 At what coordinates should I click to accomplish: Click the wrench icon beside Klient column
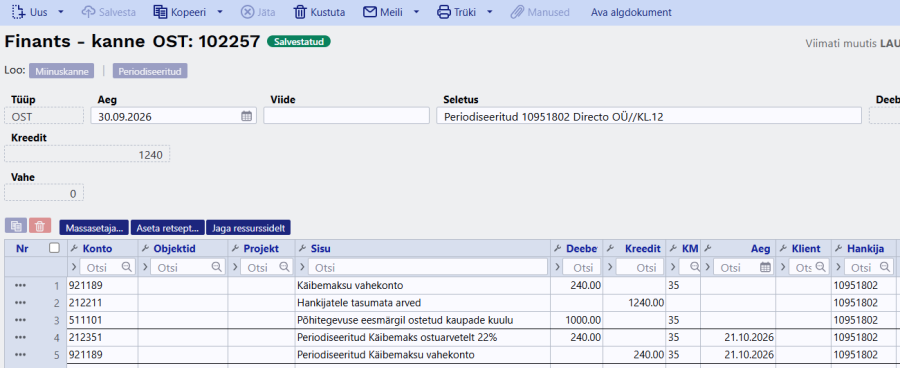click(x=783, y=249)
